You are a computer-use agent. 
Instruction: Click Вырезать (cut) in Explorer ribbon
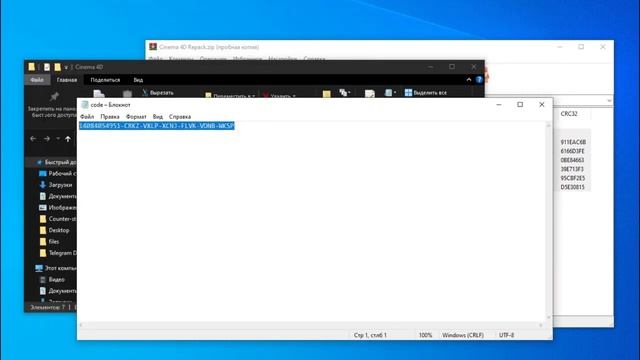click(158, 93)
